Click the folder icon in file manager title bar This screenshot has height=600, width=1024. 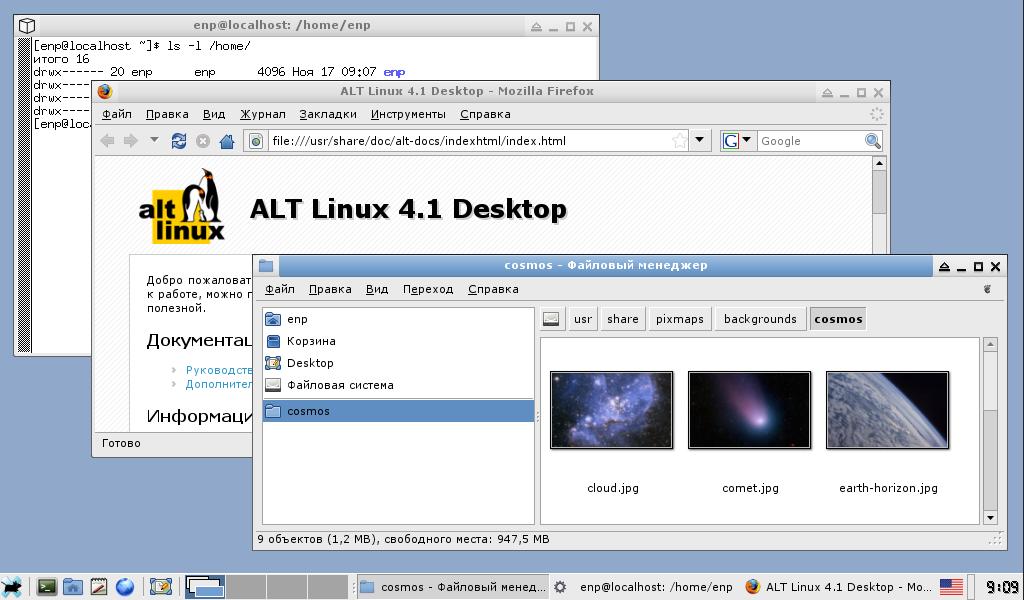[x=266, y=266]
